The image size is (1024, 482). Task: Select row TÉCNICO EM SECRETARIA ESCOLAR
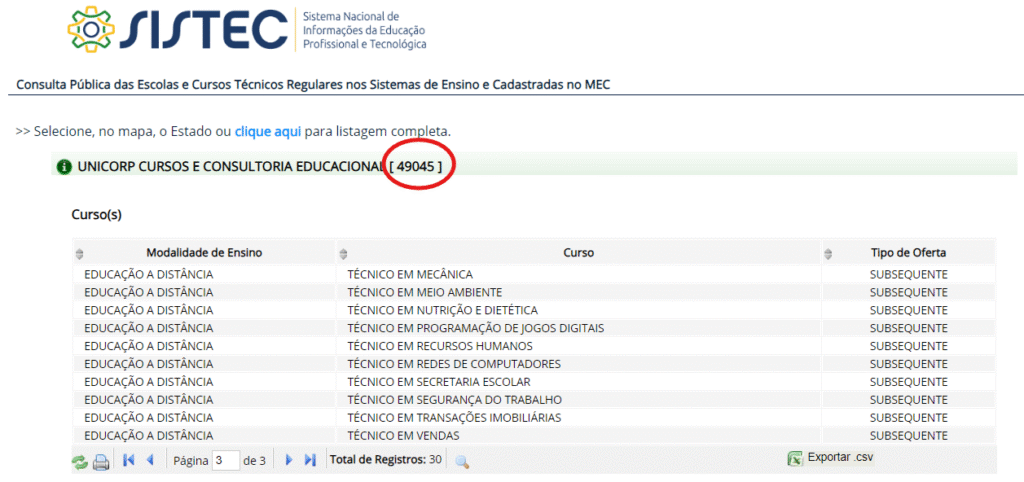click(x=534, y=381)
